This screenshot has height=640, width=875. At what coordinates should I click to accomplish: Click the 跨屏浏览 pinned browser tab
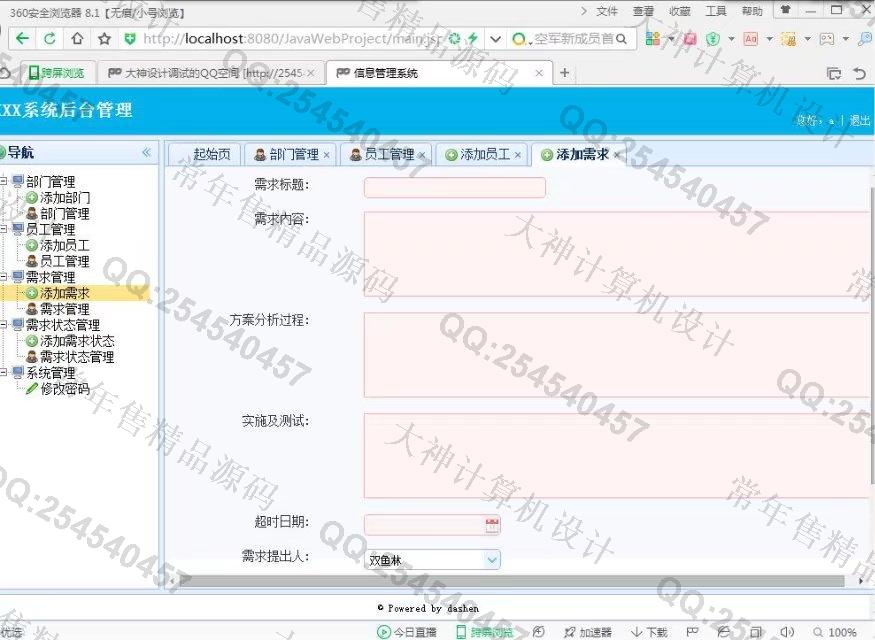[57, 73]
